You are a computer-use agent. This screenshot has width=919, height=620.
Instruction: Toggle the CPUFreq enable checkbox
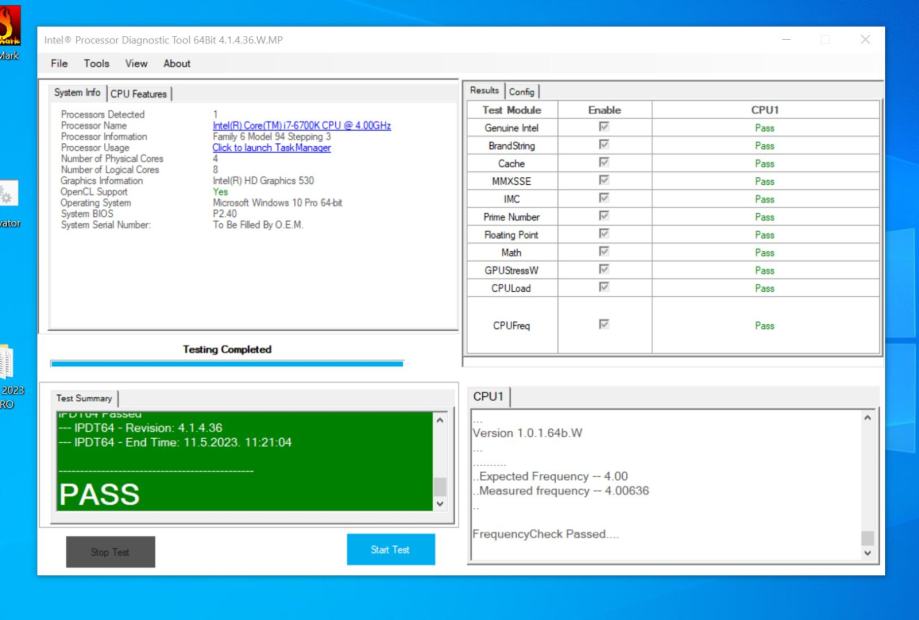tap(604, 324)
